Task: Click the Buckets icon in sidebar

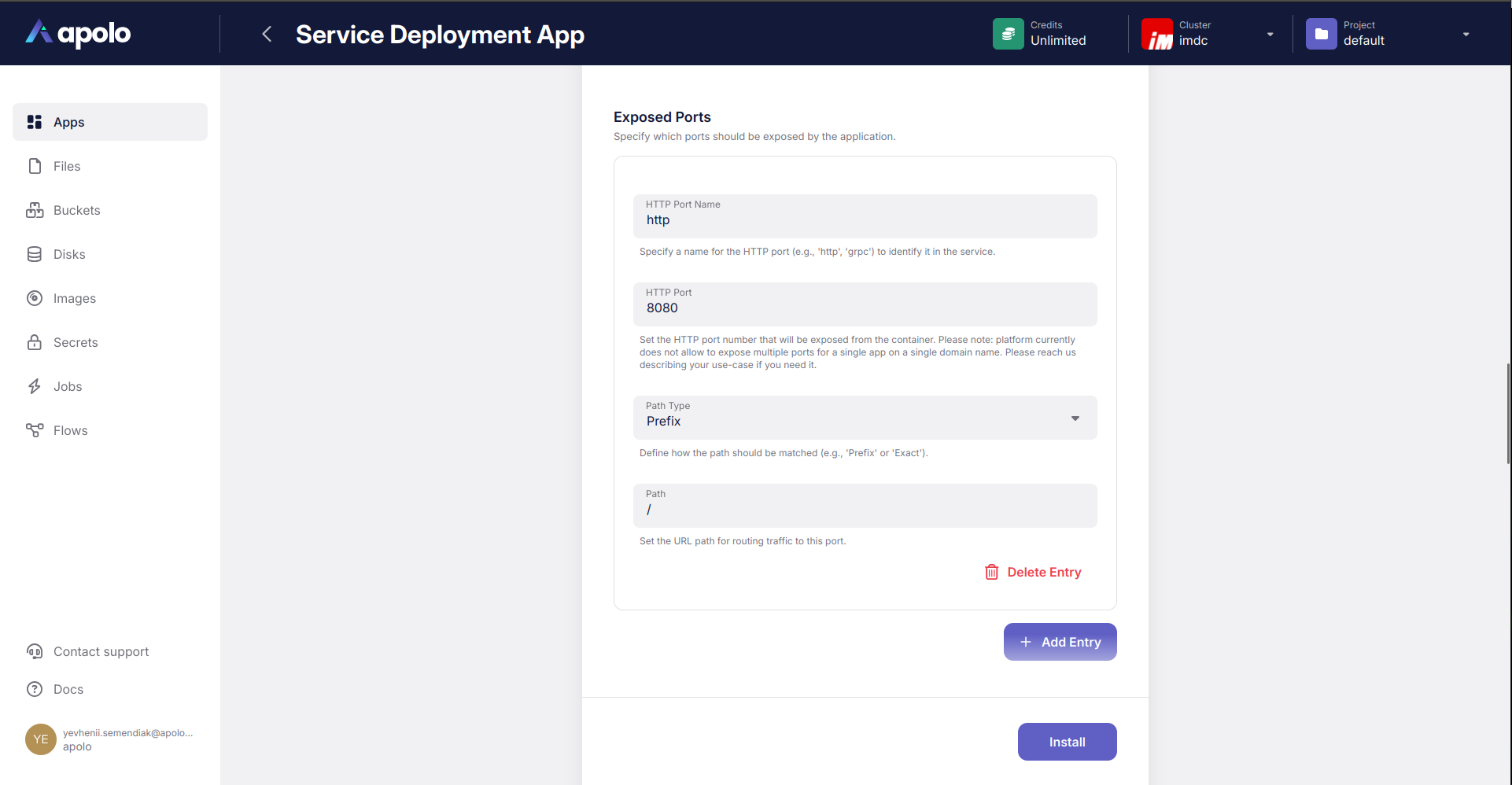Action: [35, 210]
